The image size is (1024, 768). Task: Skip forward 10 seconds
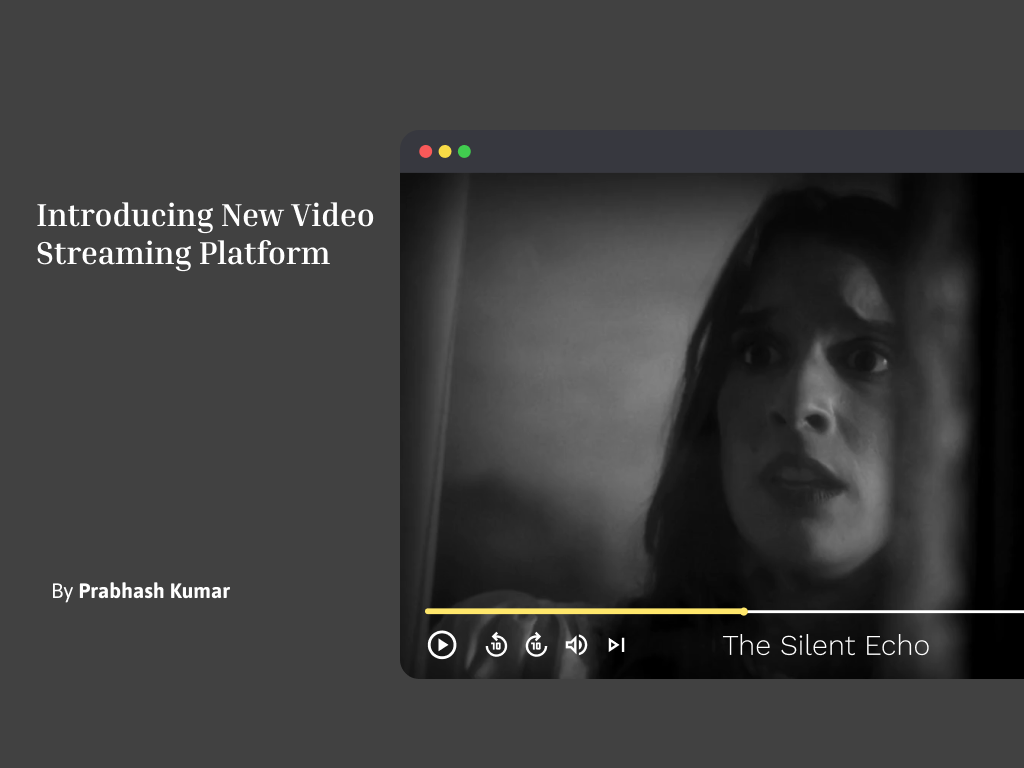click(537, 645)
